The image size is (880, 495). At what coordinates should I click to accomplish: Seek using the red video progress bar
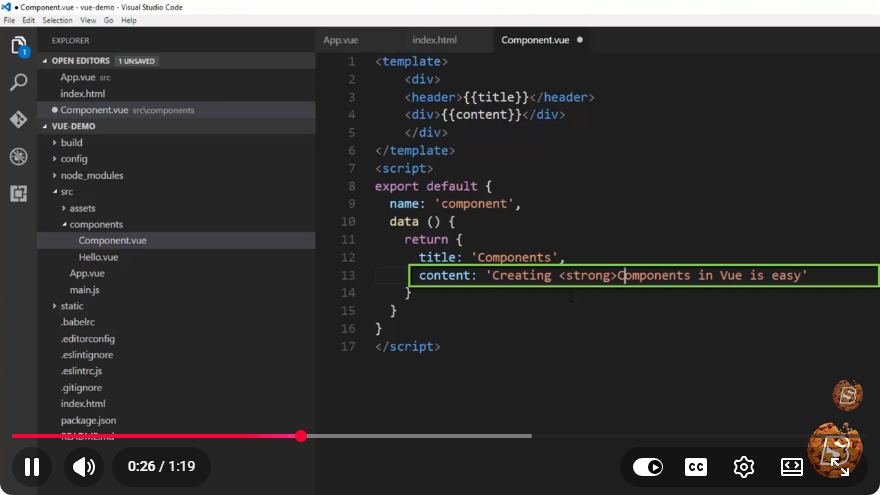click(272, 436)
